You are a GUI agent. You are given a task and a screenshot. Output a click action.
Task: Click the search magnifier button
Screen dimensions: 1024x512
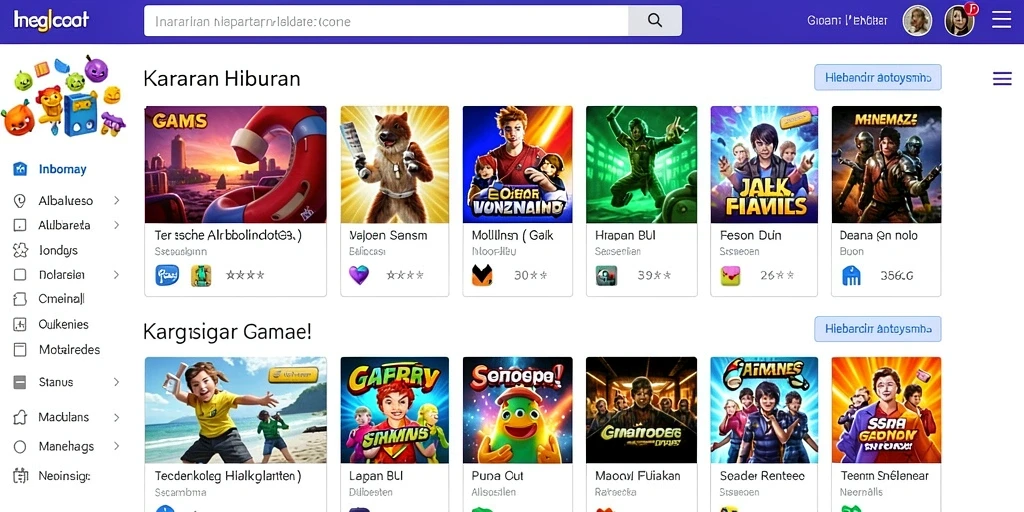[655, 21]
